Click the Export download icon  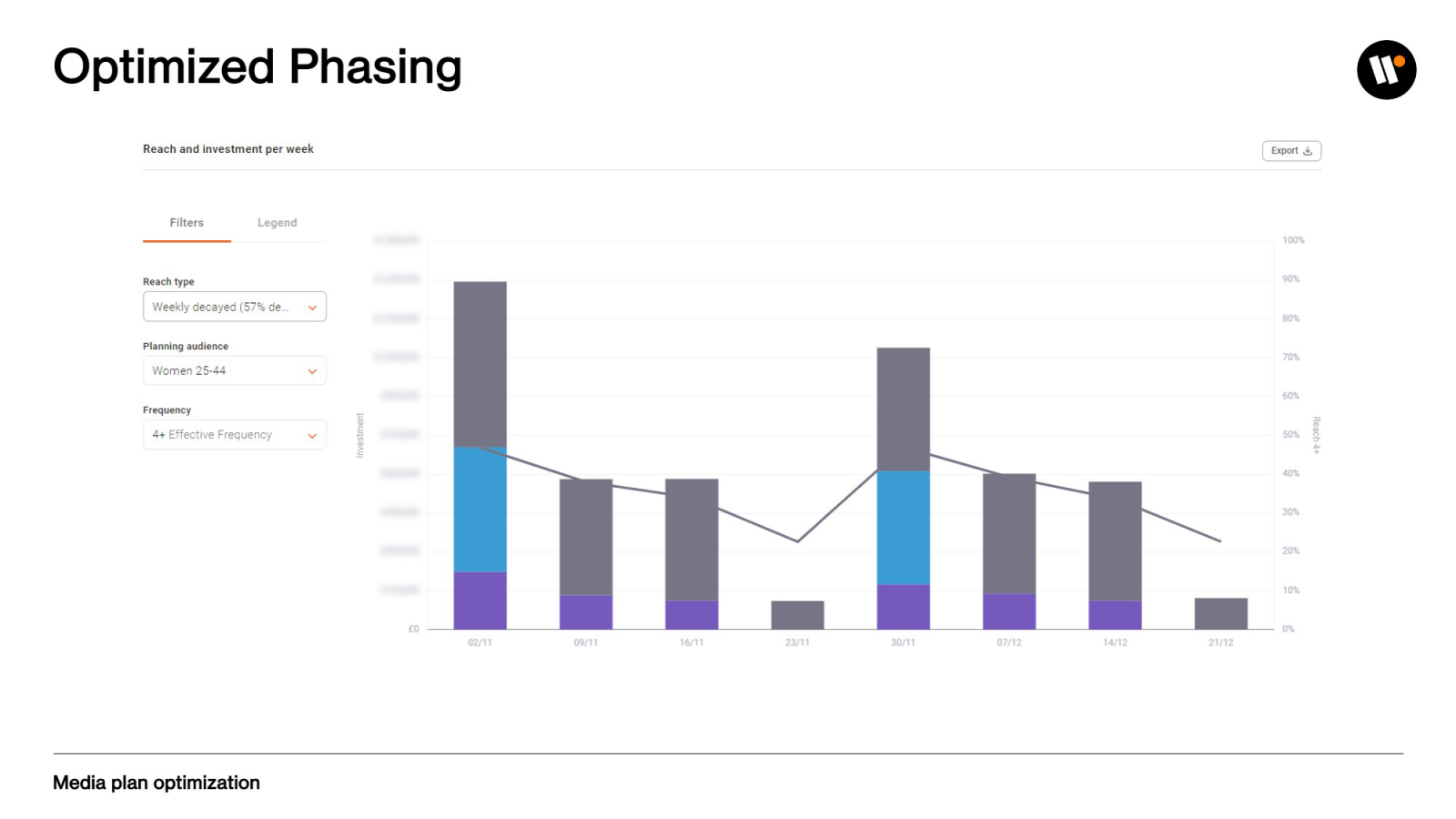pos(1308,151)
